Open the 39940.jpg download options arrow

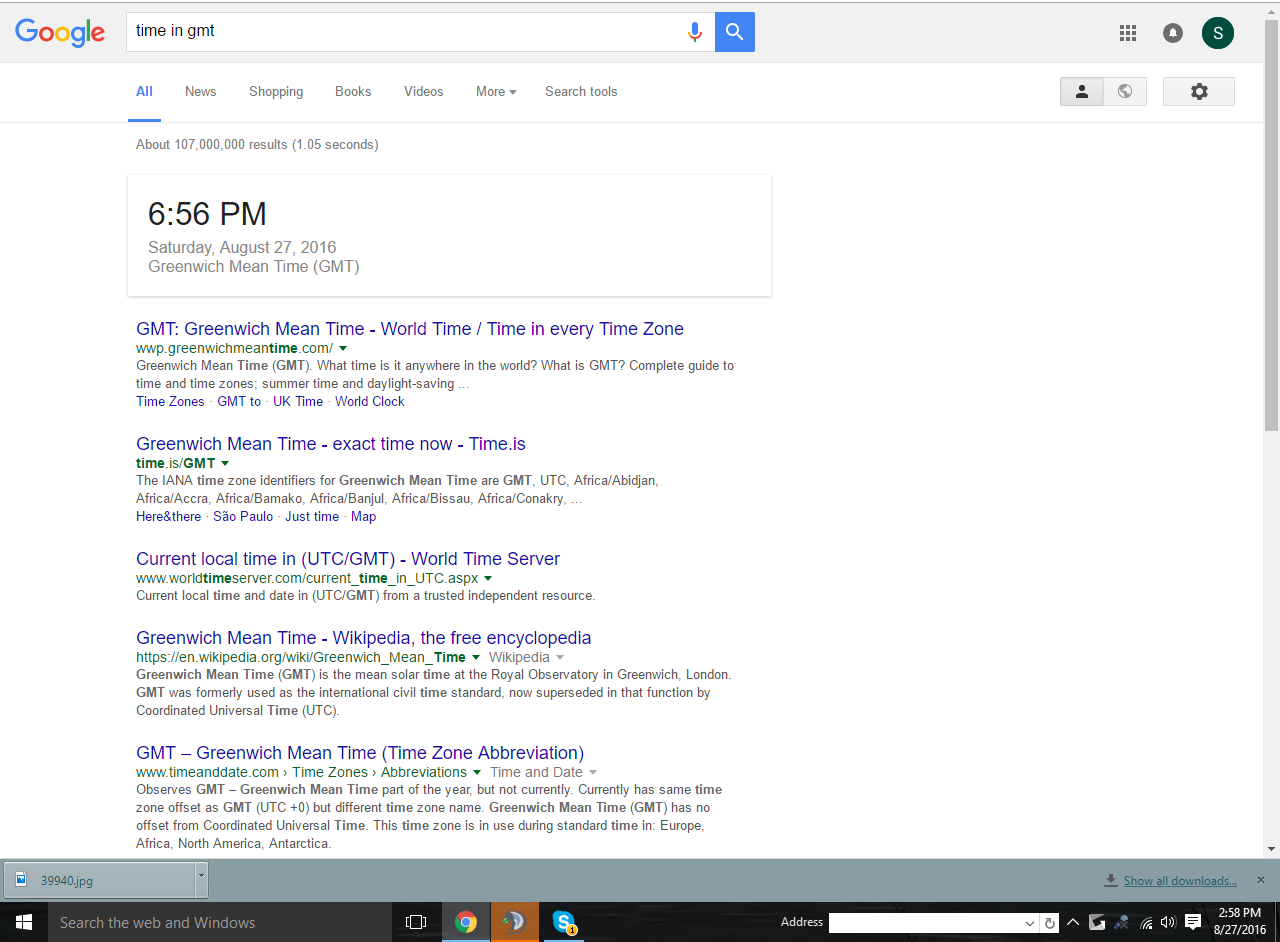point(201,879)
